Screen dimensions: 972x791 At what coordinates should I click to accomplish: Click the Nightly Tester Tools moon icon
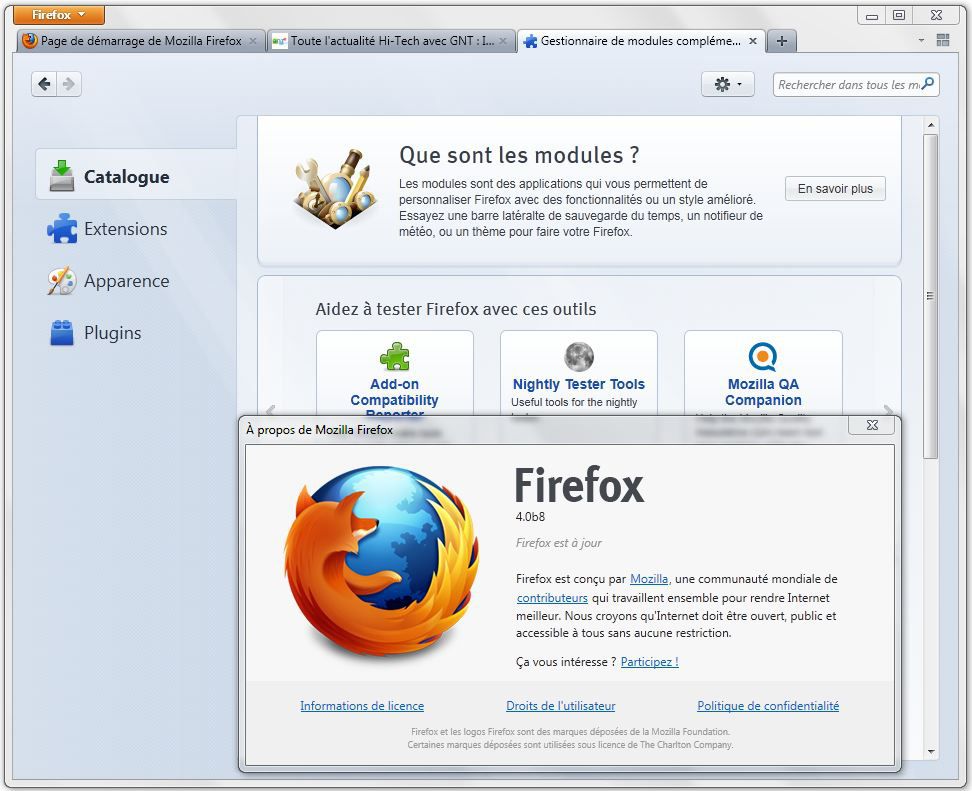click(579, 356)
